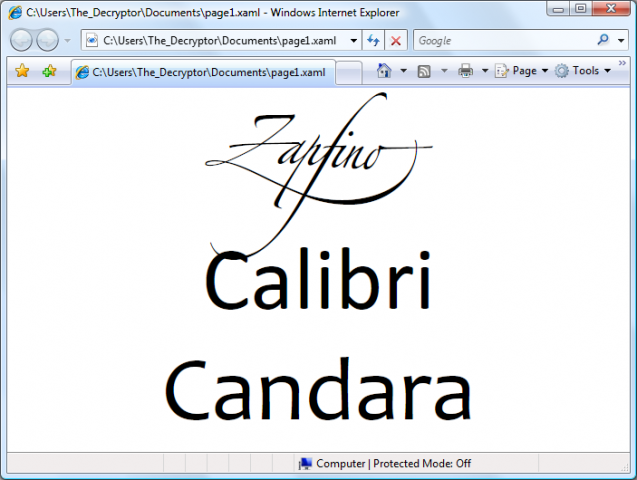The width and height of the screenshot is (637, 480).
Task: Click the Internet Explorer title bar icon
Action: (15, 13)
